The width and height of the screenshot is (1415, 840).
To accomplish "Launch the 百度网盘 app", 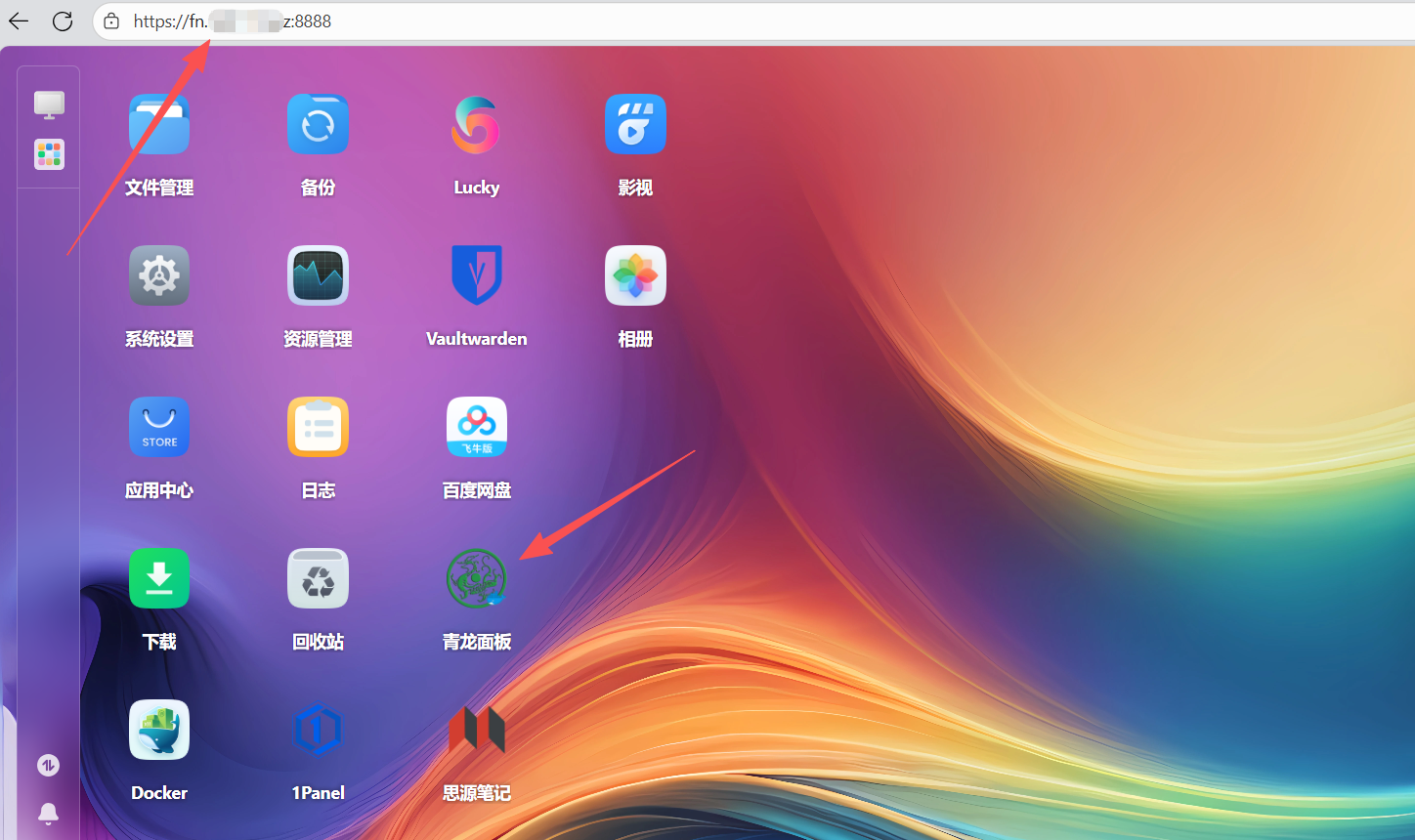I will pyautogui.click(x=476, y=427).
